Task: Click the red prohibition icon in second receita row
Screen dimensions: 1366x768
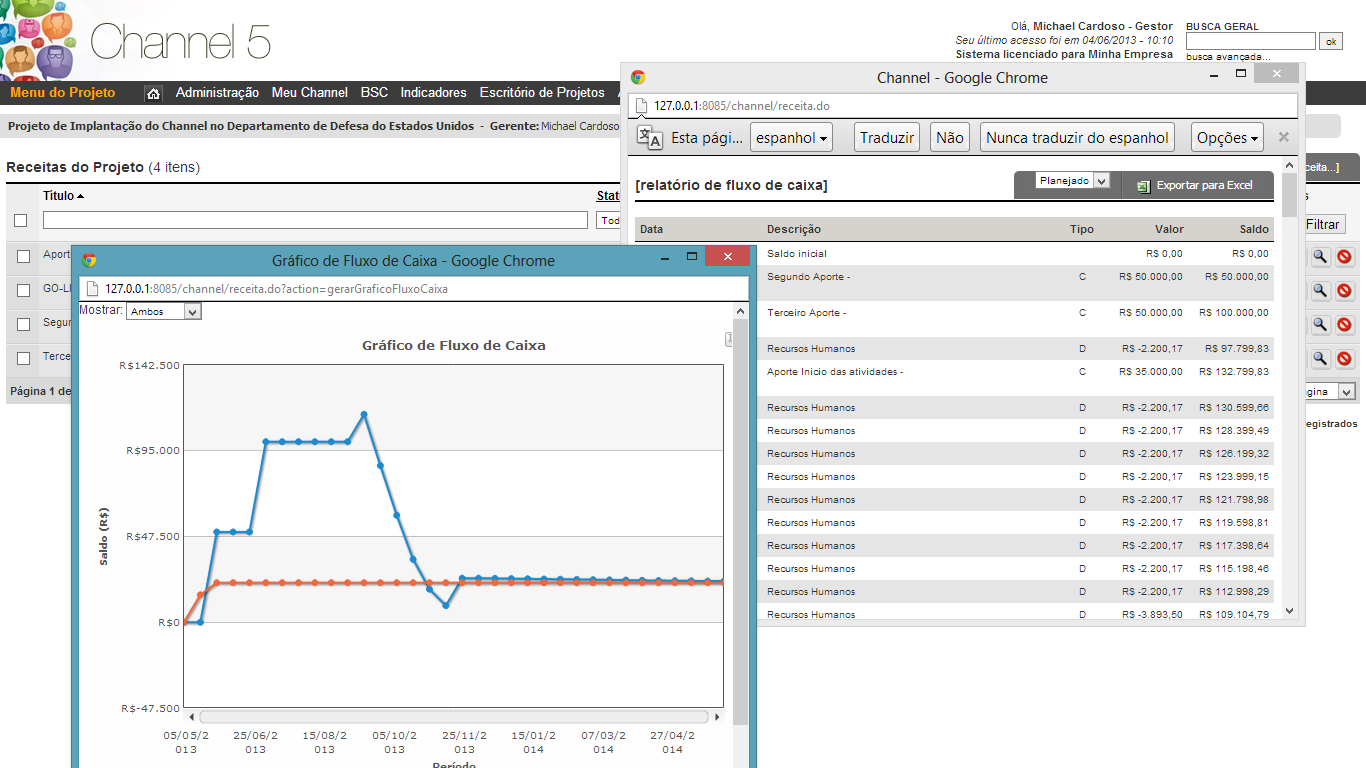Action: 1345,291
